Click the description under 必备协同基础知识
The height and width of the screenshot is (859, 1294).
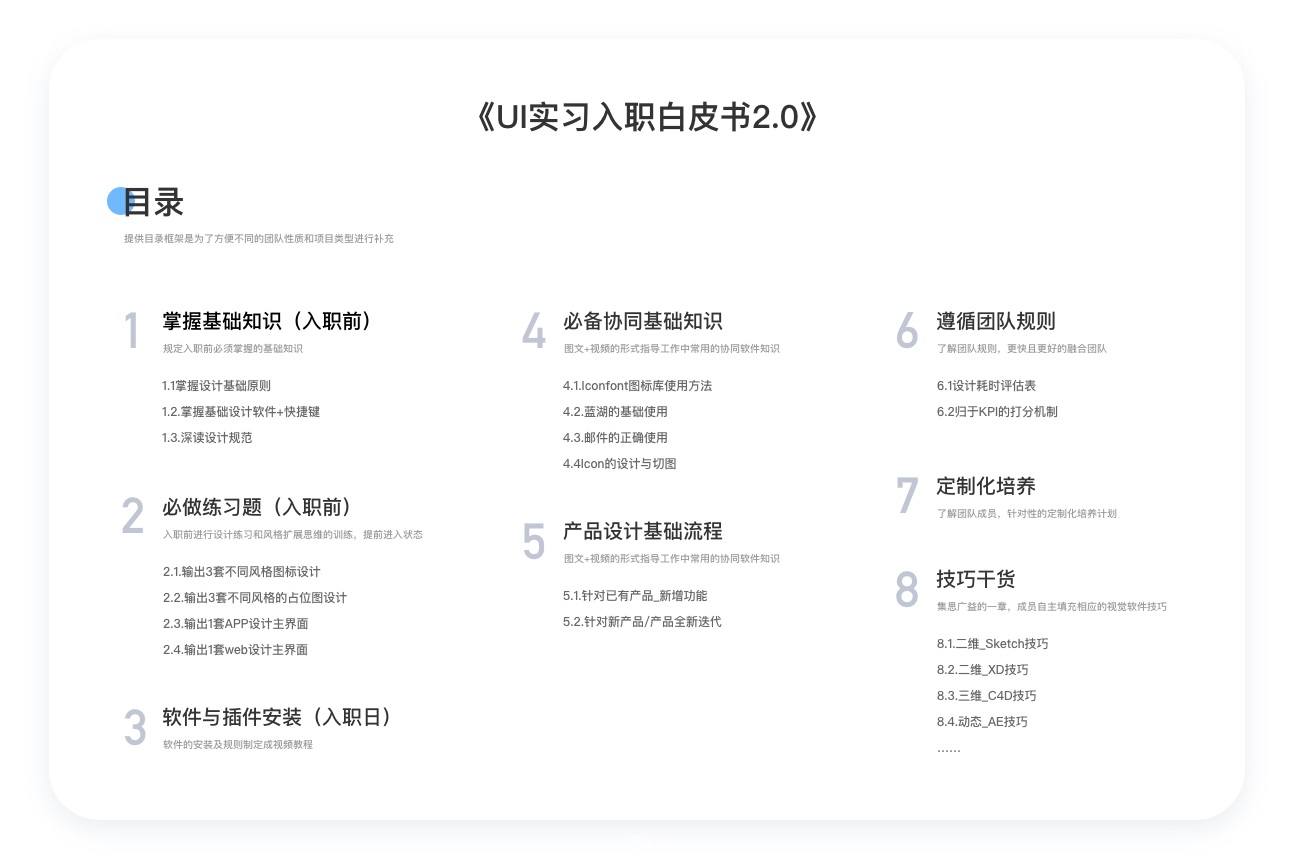672,349
